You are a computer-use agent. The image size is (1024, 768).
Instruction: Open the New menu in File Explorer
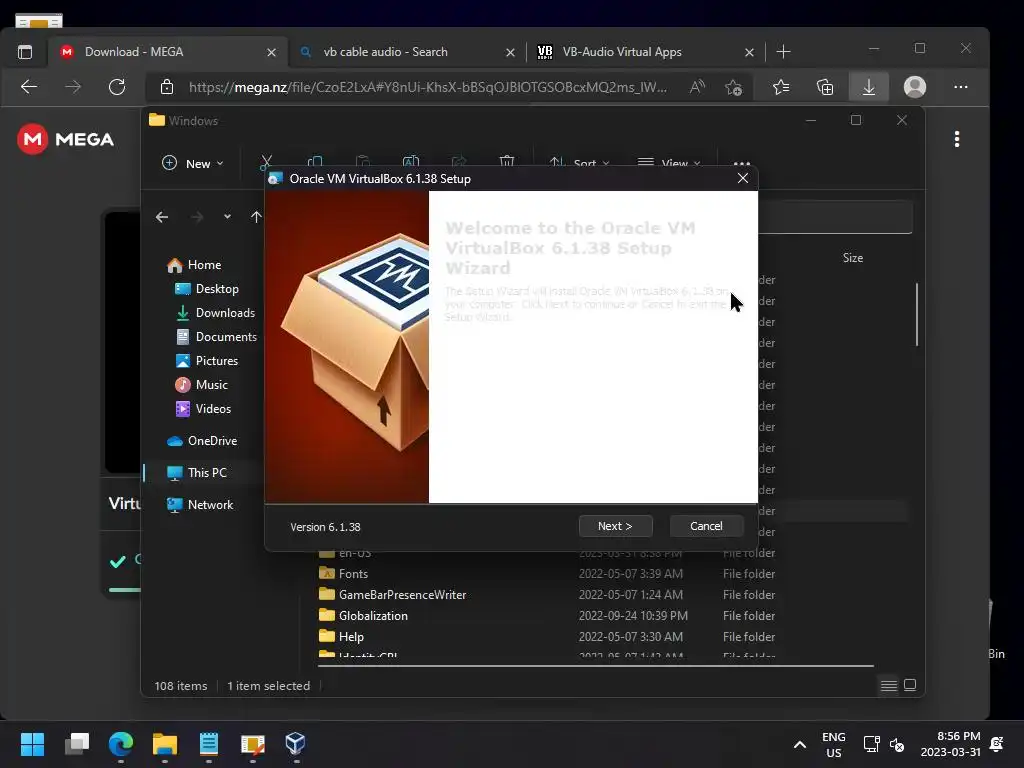click(x=193, y=163)
